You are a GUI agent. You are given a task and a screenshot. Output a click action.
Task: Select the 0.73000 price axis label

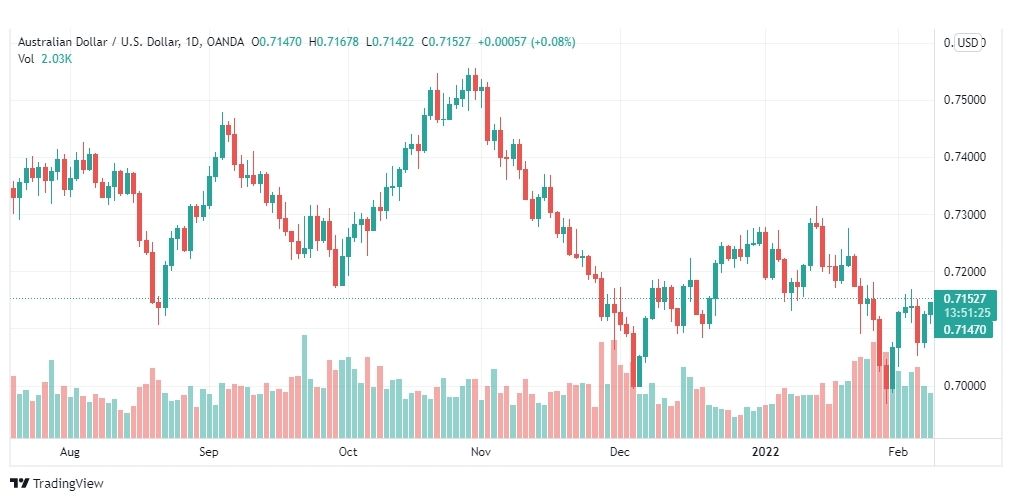click(964, 214)
